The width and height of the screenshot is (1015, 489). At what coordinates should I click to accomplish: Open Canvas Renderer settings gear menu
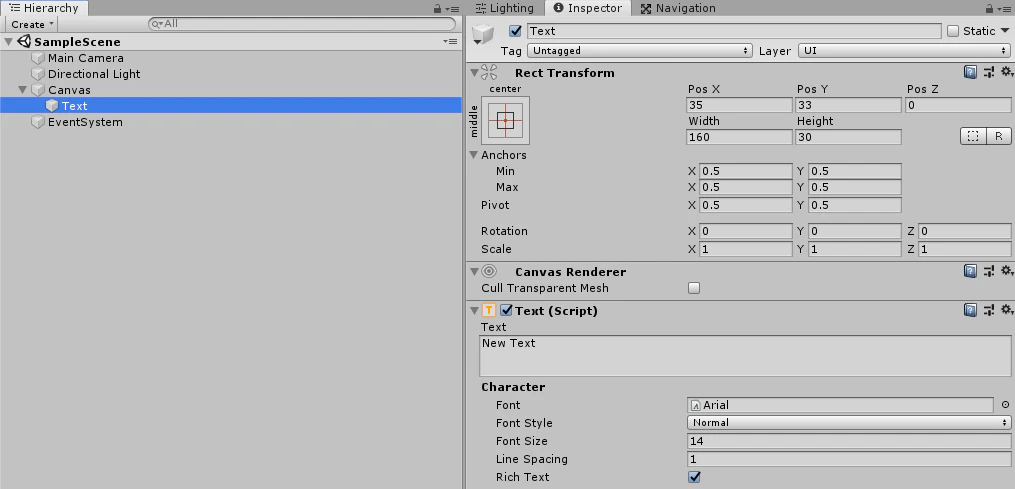(x=1006, y=271)
